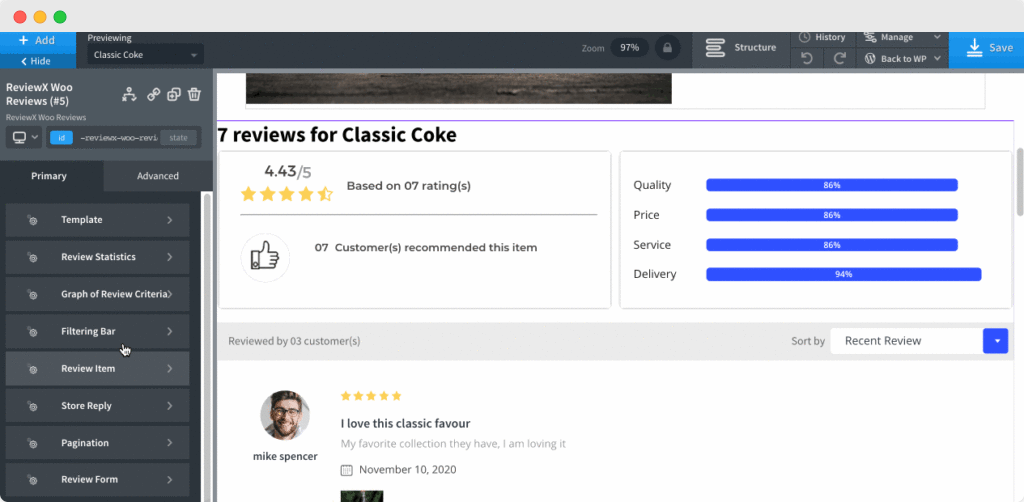Click the date text 'November 10, 2020'
1024x502 pixels.
click(408, 469)
